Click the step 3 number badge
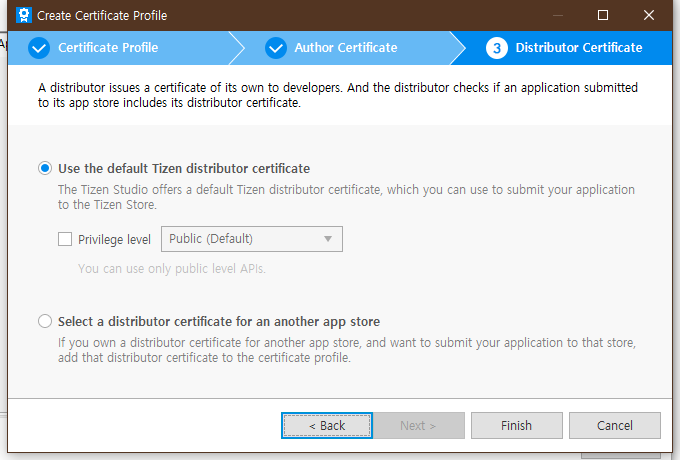The width and height of the screenshot is (680, 460). pyautogui.click(x=497, y=48)
